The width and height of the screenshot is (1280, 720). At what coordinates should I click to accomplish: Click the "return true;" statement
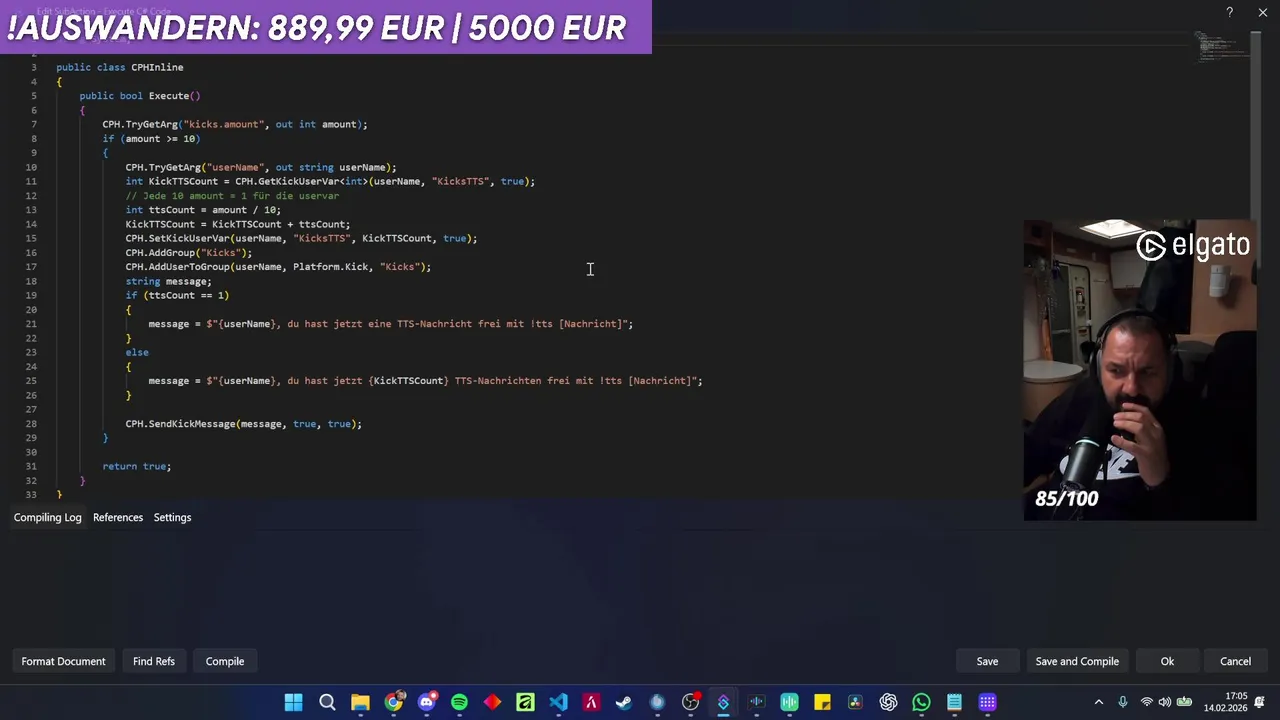point(137,466)
